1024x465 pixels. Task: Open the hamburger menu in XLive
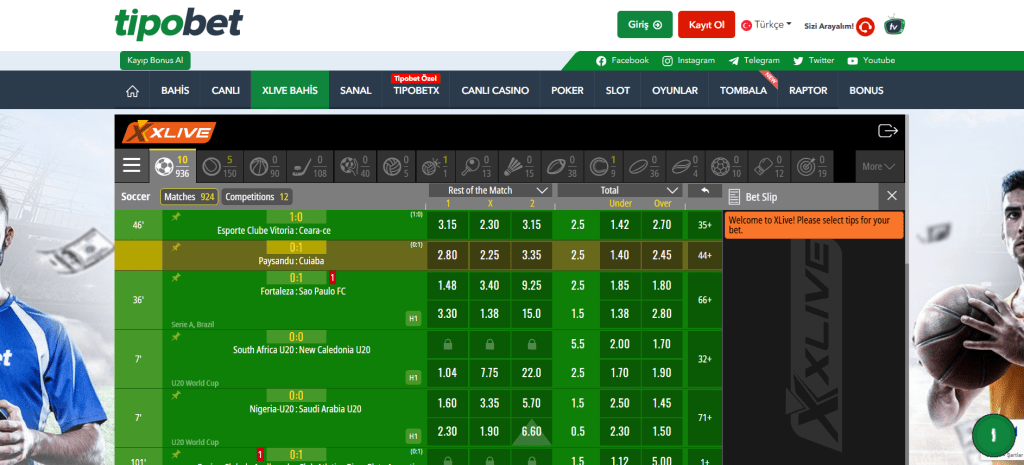[x=132, y=166]
